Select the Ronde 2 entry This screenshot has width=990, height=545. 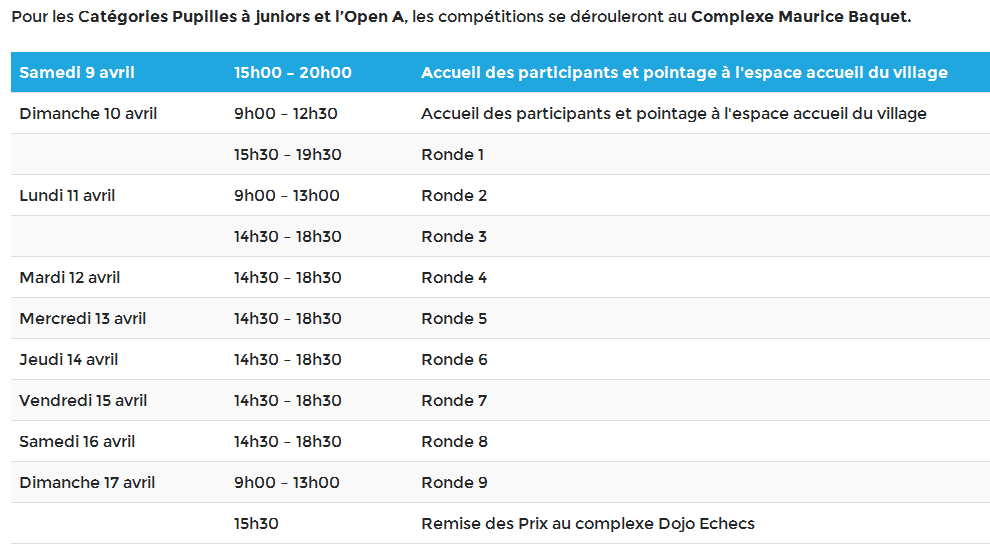(x=455, y=196)
